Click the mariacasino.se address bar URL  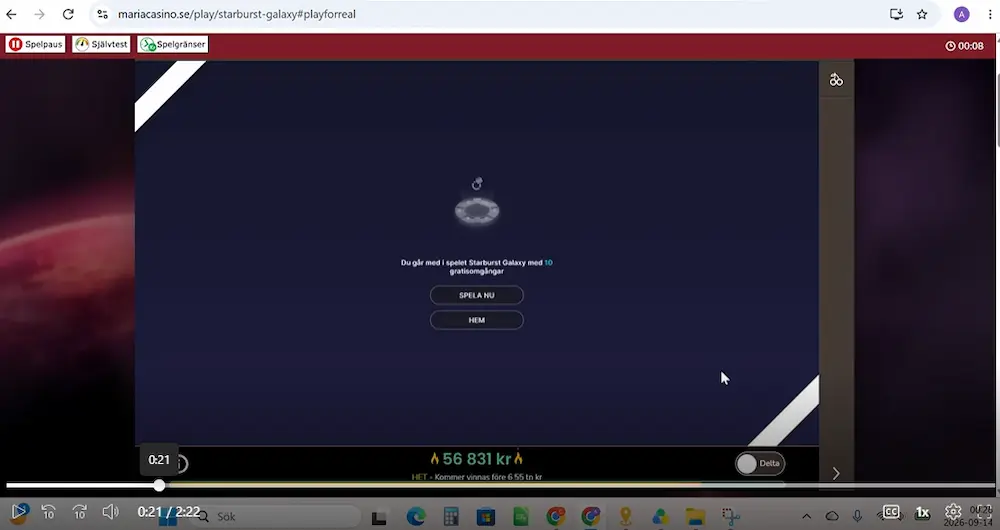point(237,14)
